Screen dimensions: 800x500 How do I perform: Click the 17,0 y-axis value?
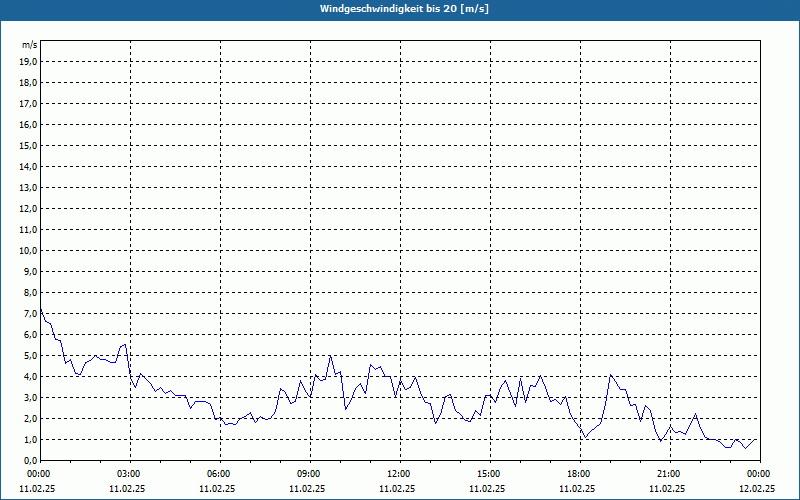(28, 104)
